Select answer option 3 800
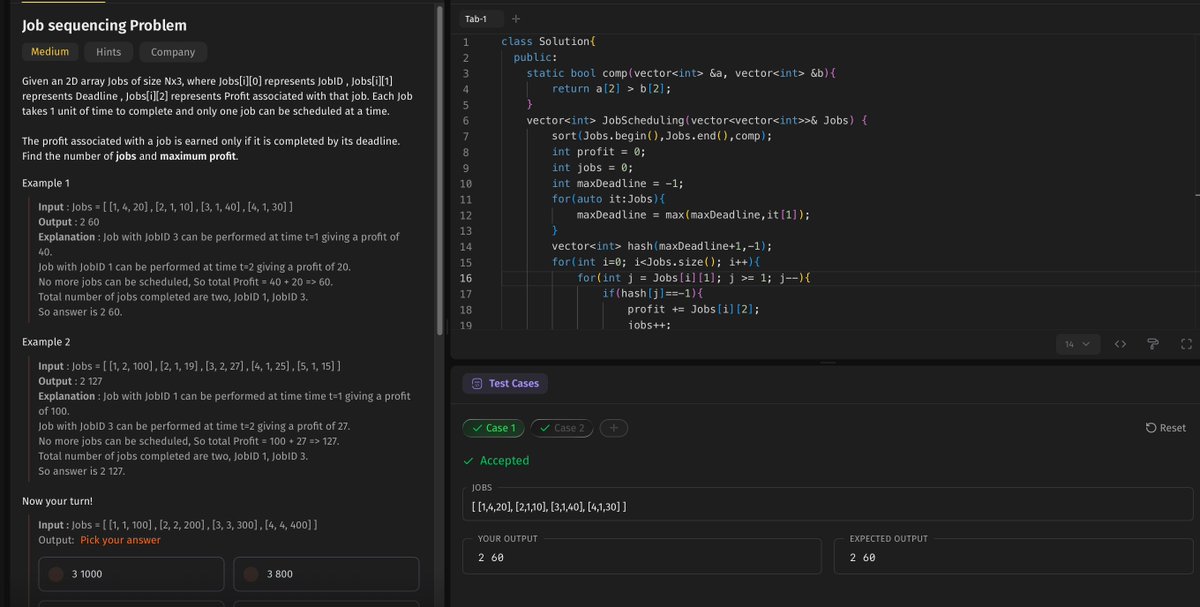 coord(326,574)
